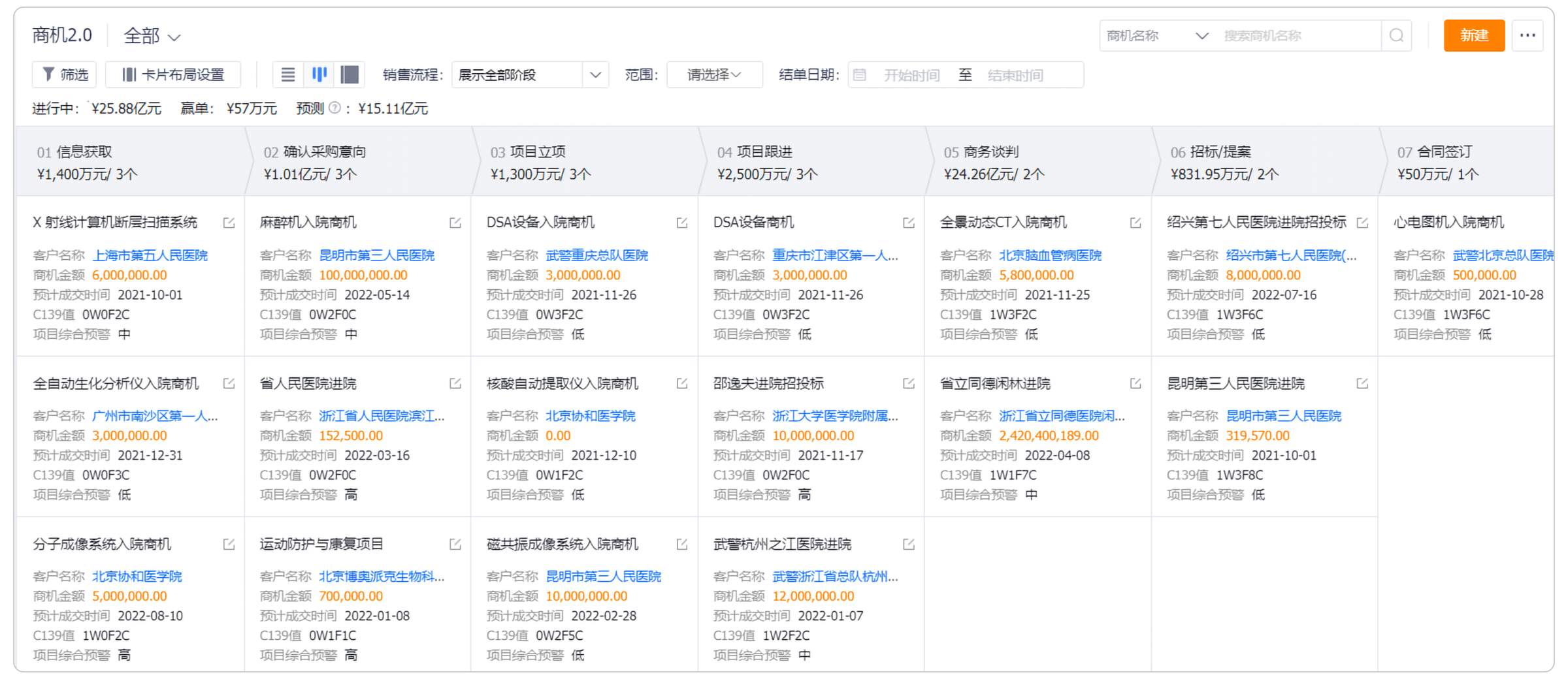Open the 北京协和医学院 customer link

(591, 416)
